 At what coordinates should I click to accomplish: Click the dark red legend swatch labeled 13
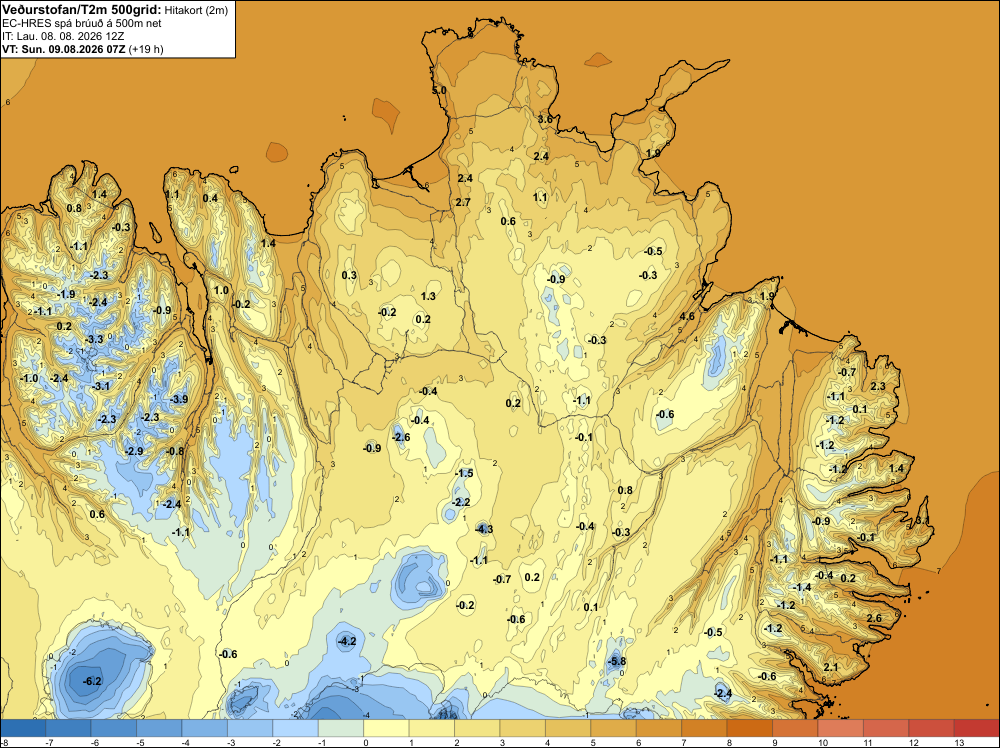[976, 728]
